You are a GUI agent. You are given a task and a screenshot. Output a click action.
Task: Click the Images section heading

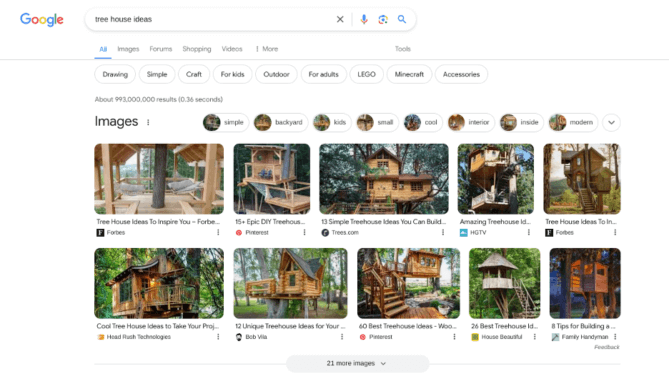click(x=116, y=121)
